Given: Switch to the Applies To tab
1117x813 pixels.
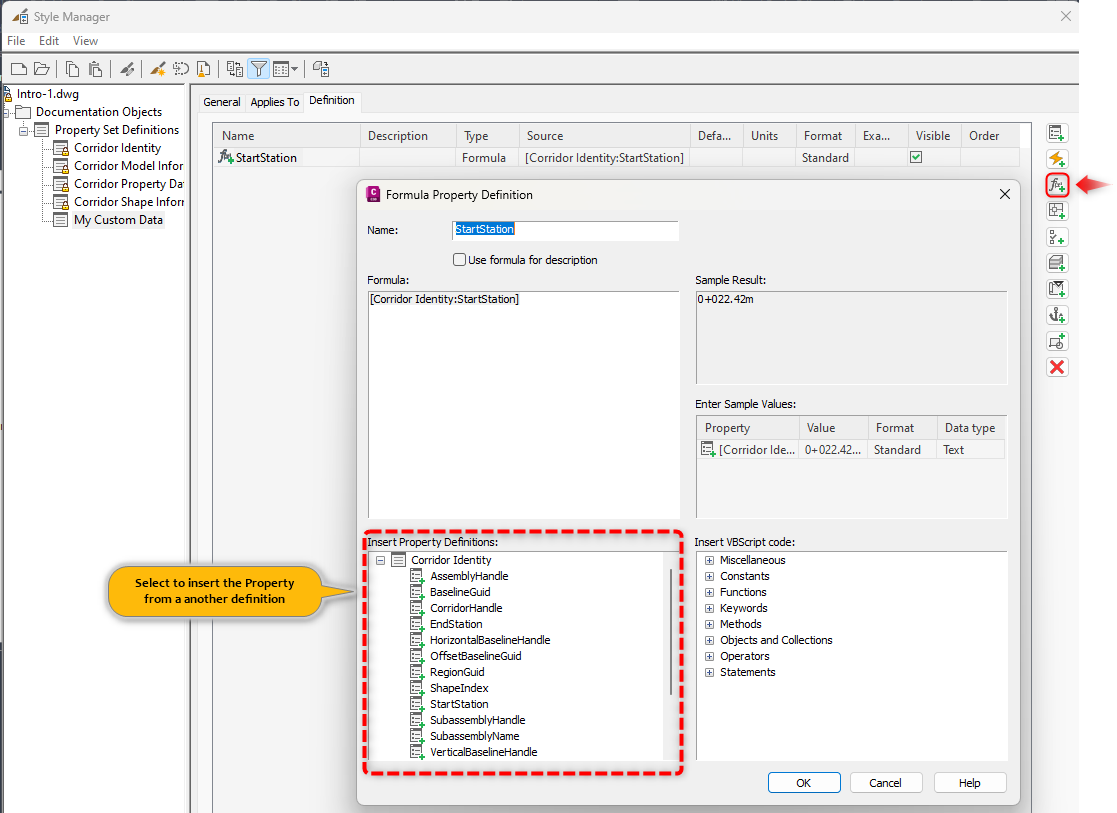Looking at the screenshot, I should coord(275,101).
